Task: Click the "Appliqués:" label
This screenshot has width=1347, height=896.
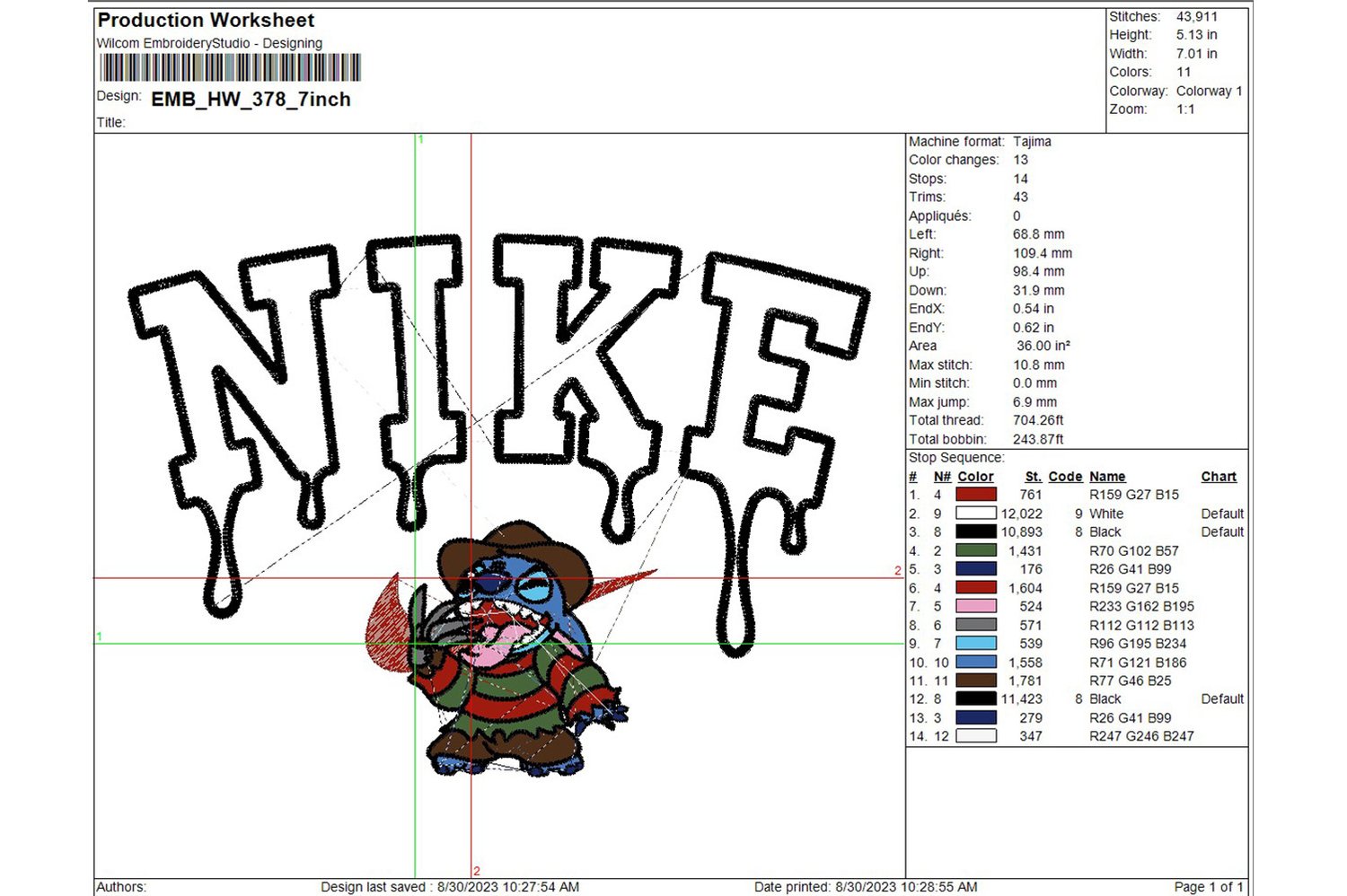Action: [x=939, y=216]
